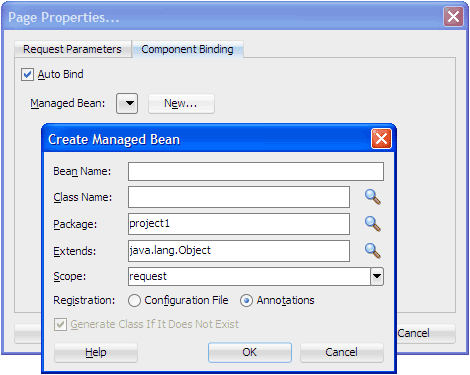Toggle the Auto Bind checkbox
The height and width of the screenshot is (375, 470).
(27, 74)
